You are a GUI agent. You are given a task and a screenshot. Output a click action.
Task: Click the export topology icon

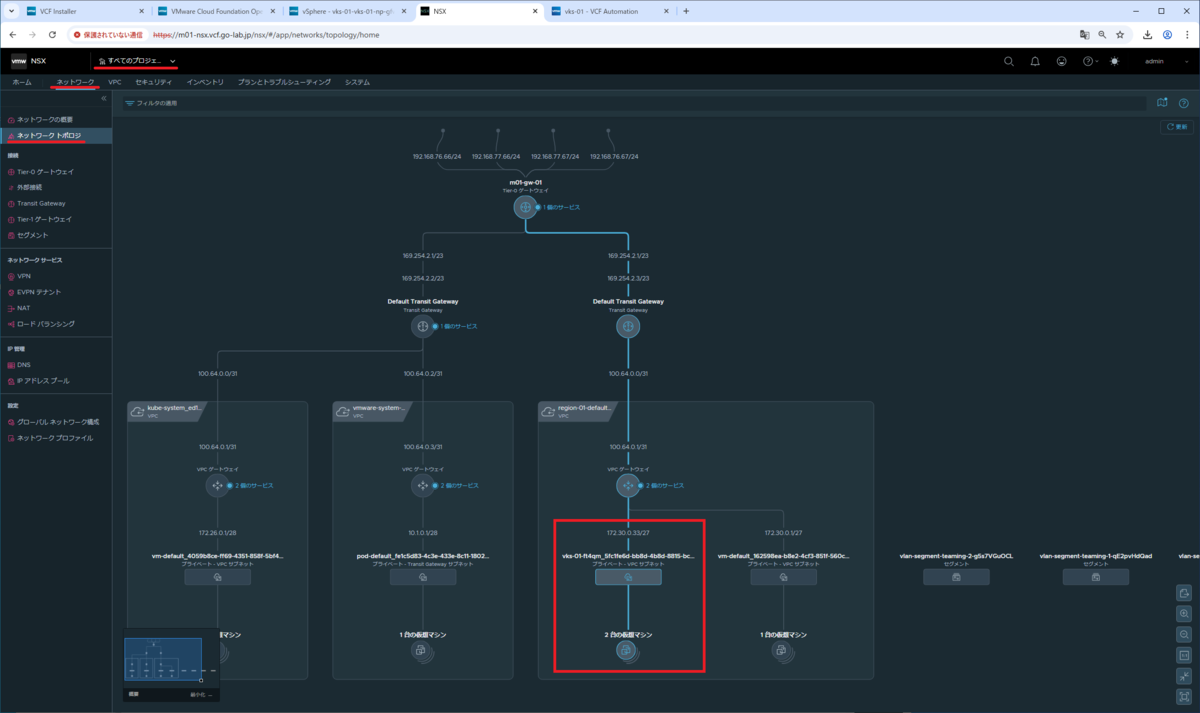(1184, 593)
